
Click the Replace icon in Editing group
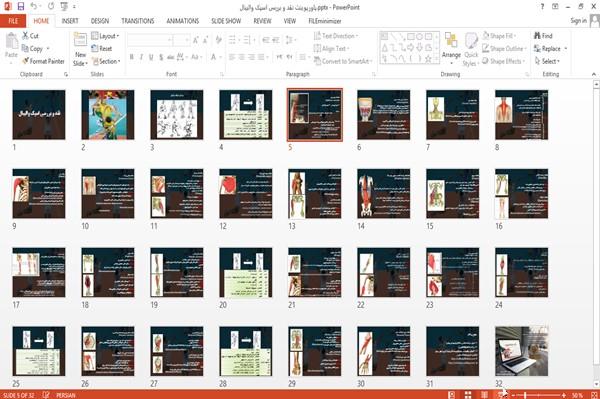tap(537, 49)
